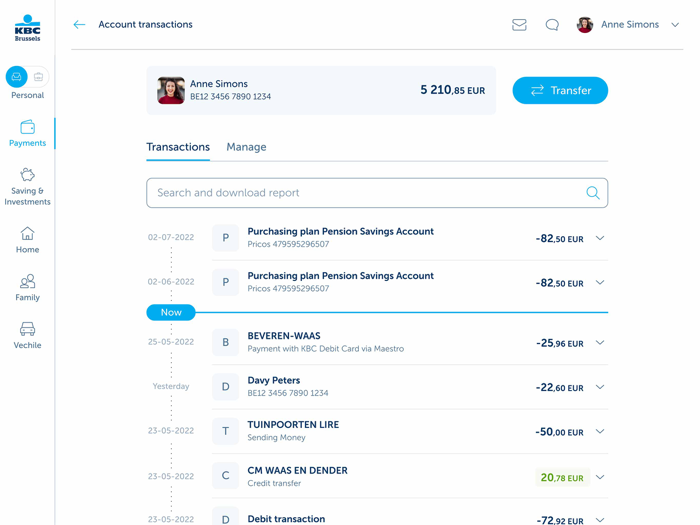Viewport: 700px width, 525px height.
Task: Click the D icon for Davy Peters
Action: coord(225,387)
